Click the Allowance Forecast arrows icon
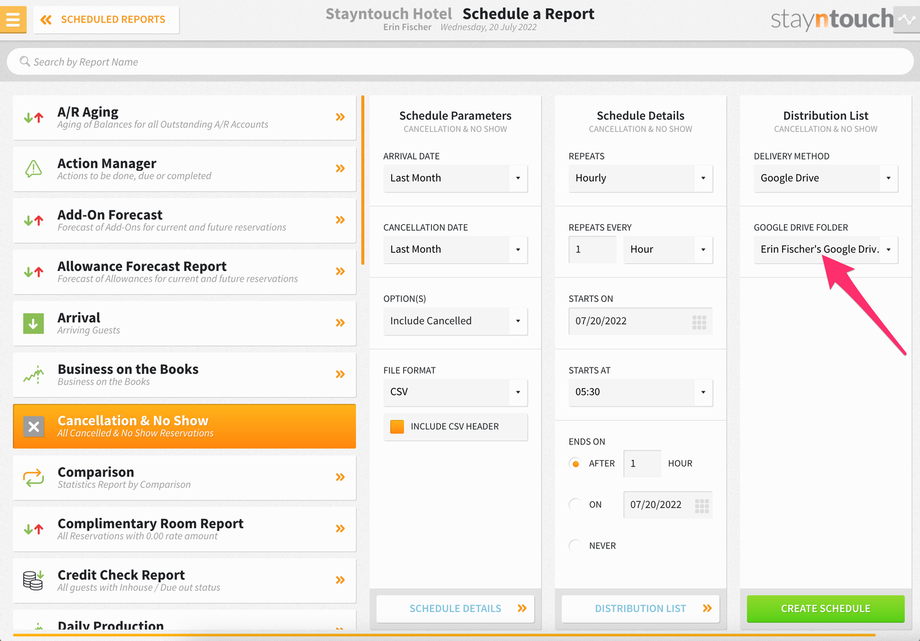Image resolution: width=920 pixels, height=641 pixels. (33, 272)
